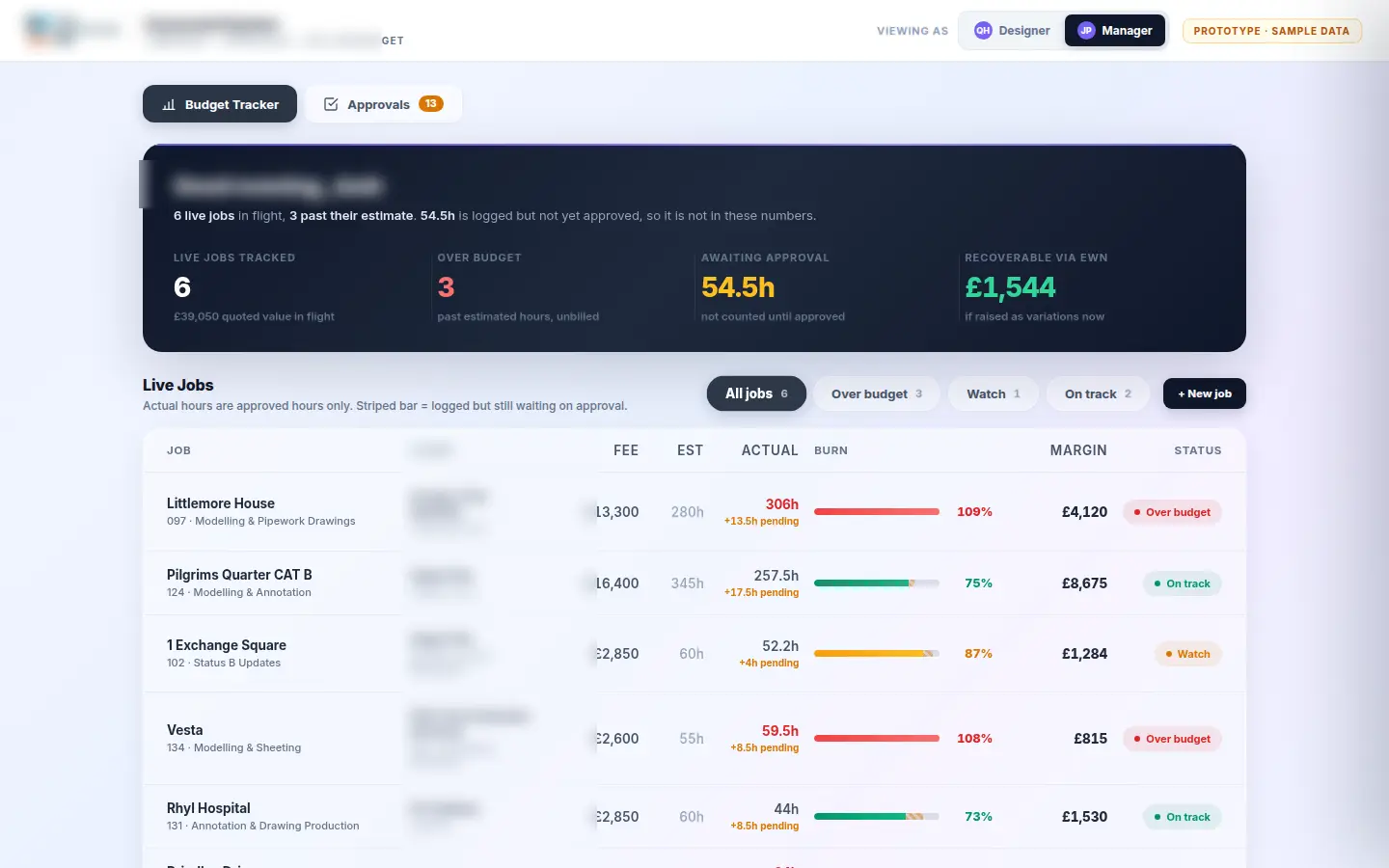Open the Approvals tab
The height and width of the screenshot is (868, 1389).
pyautogui.click(x=384, y=104)
